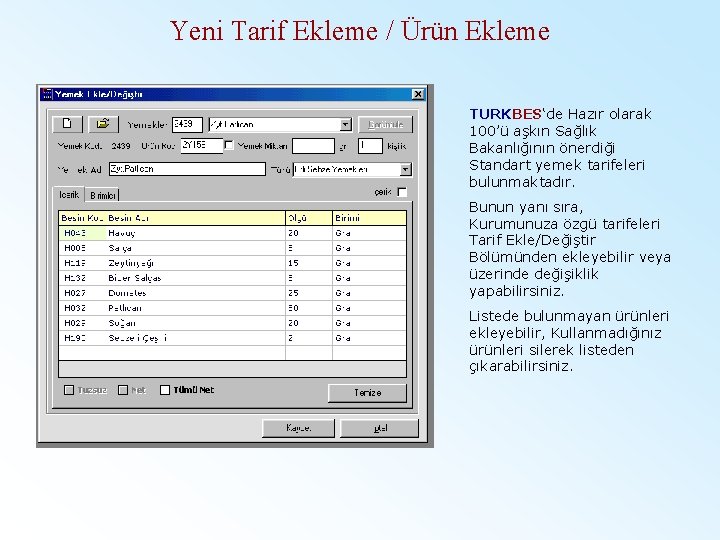
Task: Enable the Tuzsuz checkbox
Action: coord(69,390)
